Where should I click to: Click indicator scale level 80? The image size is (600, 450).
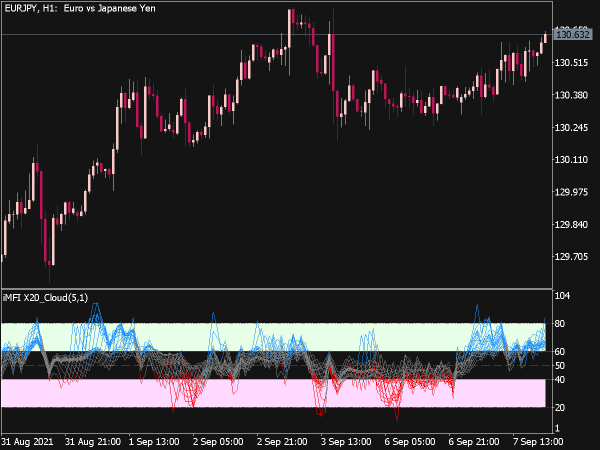(560, 324)
